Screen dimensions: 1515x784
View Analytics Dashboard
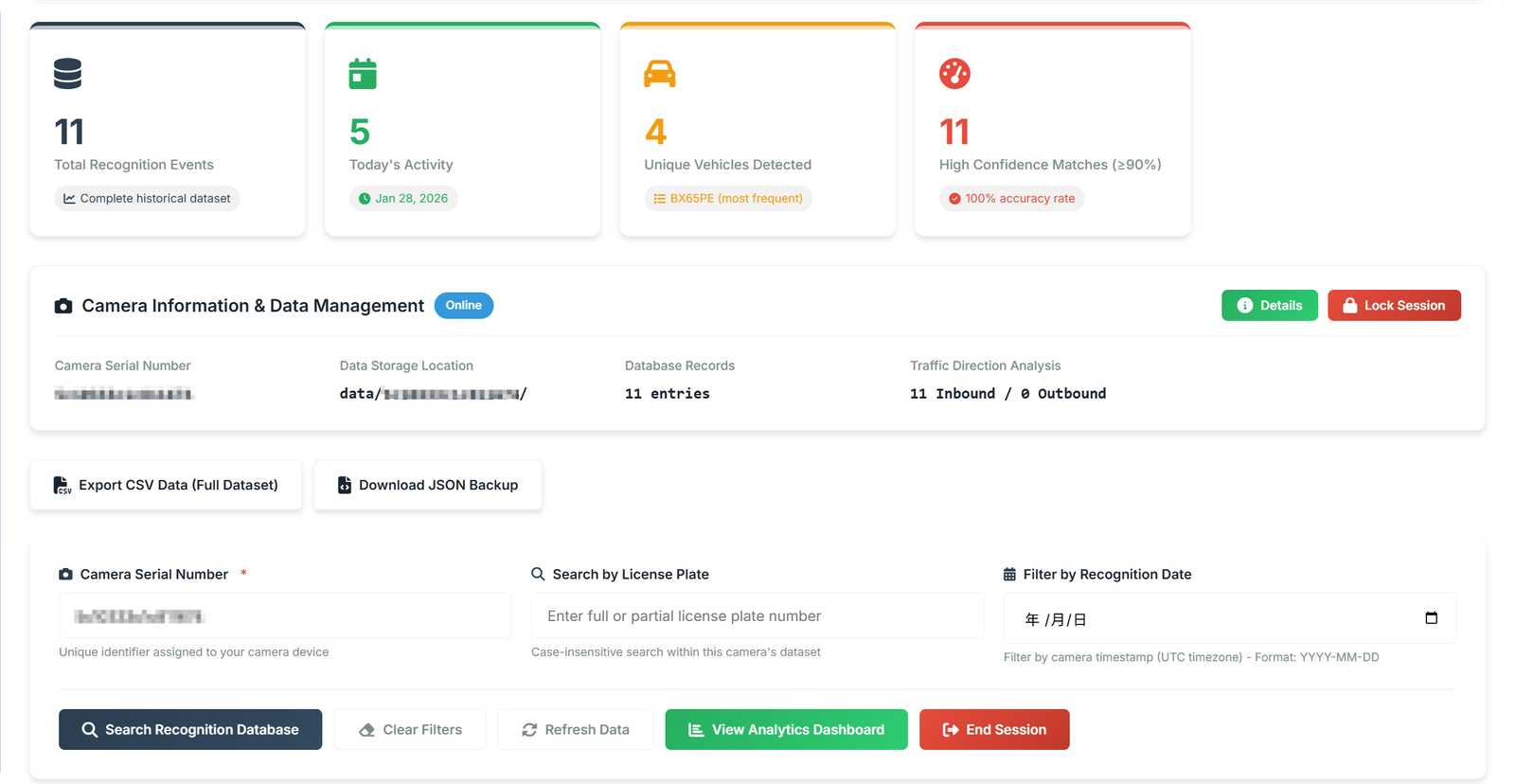pos(786,730)
